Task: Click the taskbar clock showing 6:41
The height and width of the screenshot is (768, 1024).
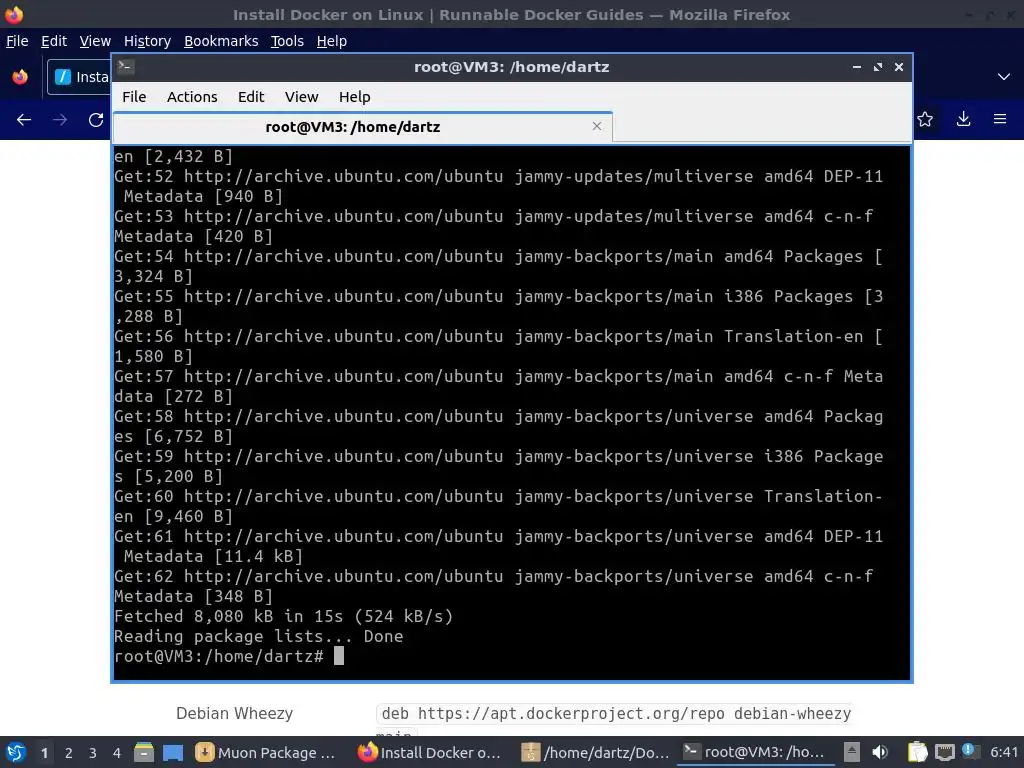Action: (1004, 752)
